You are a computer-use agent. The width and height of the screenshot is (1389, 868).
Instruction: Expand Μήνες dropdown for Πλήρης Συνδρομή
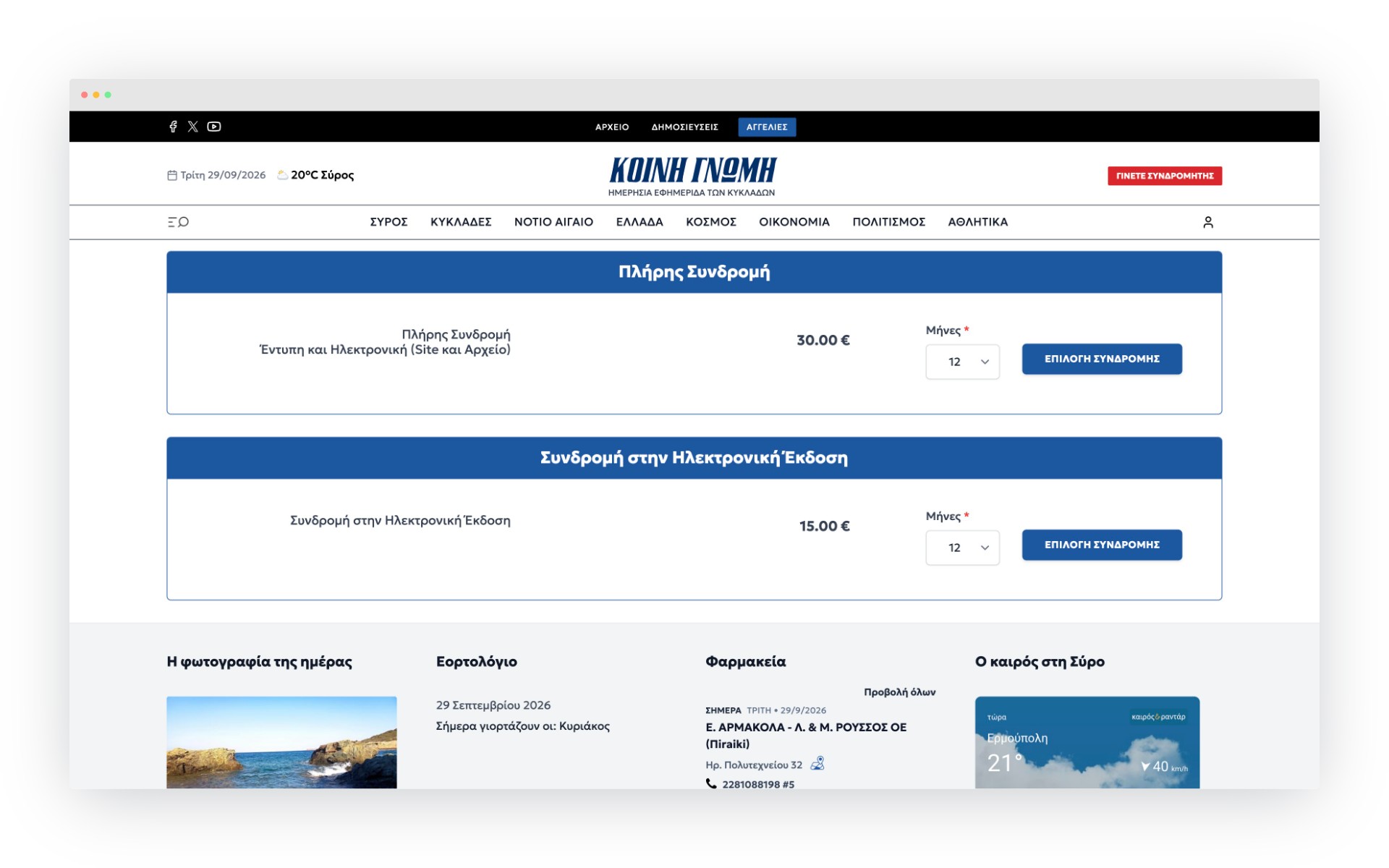tap(962, 362)
